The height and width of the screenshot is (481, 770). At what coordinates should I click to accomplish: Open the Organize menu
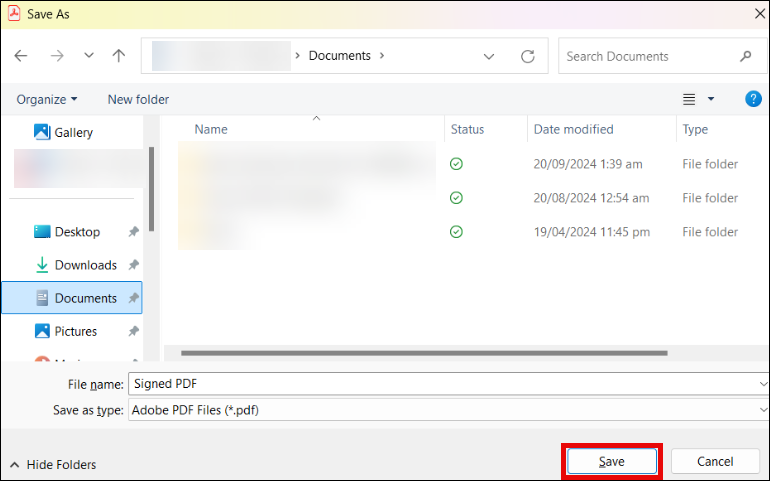coord(46,99)
